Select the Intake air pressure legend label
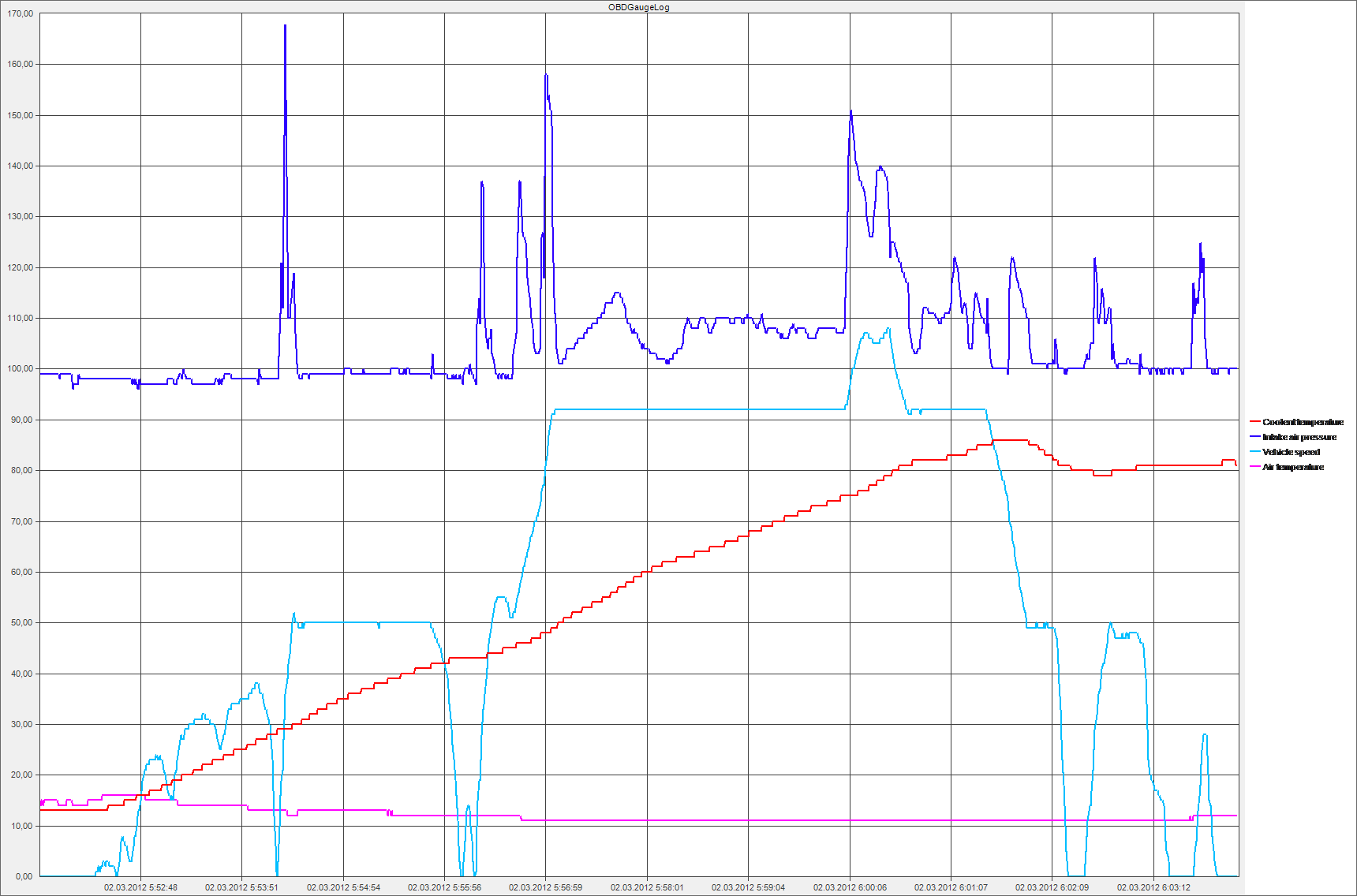Screen dimensions: 1357x896 click(x=1299, y=437)
